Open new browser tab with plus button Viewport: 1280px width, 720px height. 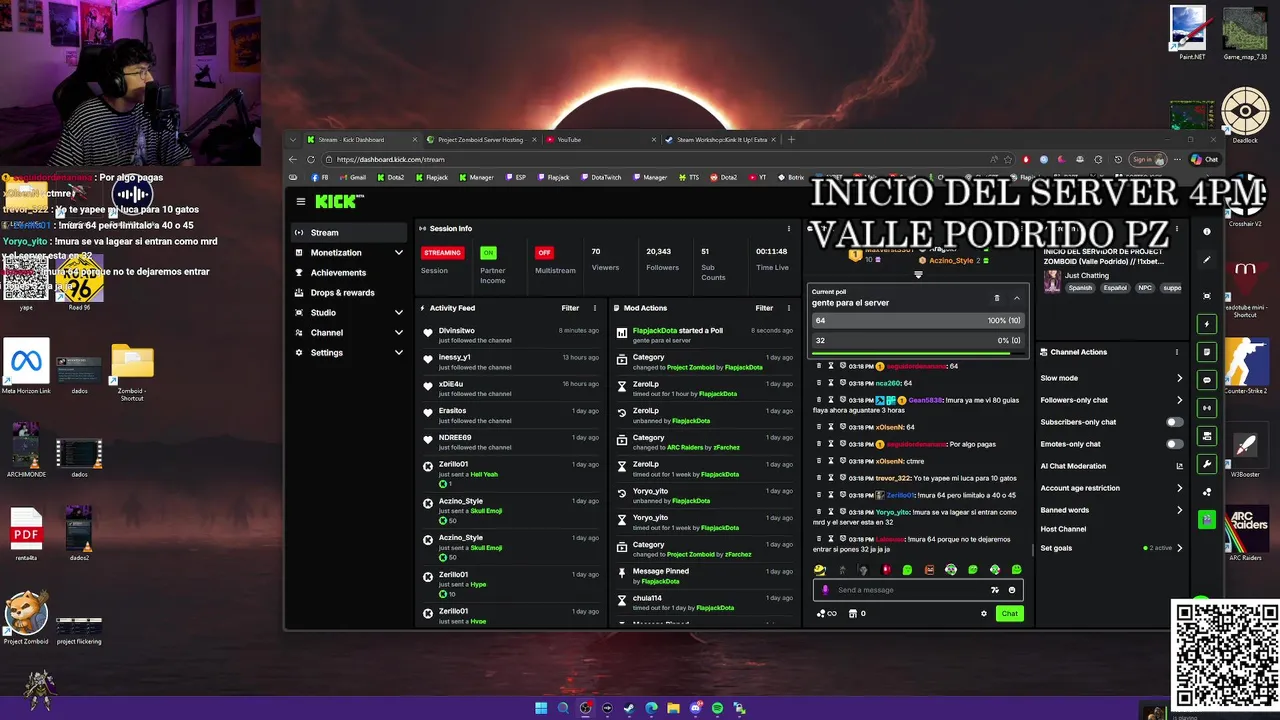[791, 140]
